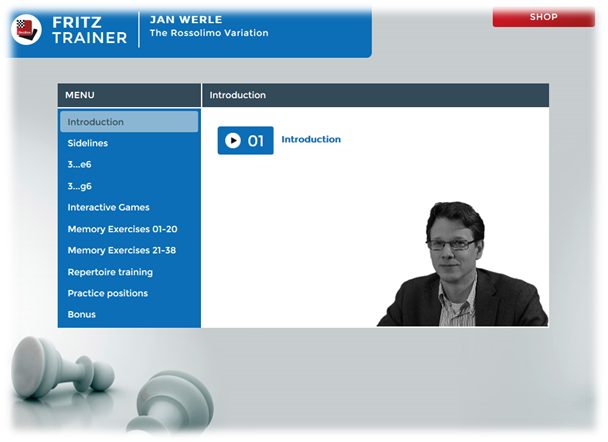The height and width of the screenshot is (442, 608).
Task: Select Memory Exercises 01-20
Action: [x=121, y=229]
